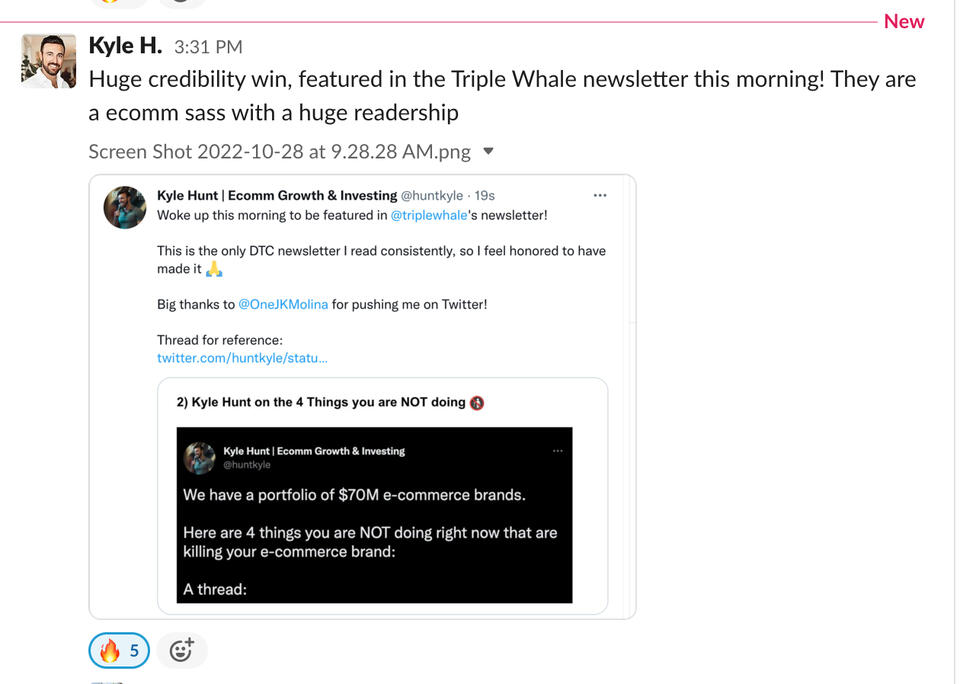
Task: Collapse the screenshot using the filename caret
Action: pyautogui.click(x=488, y=152)
